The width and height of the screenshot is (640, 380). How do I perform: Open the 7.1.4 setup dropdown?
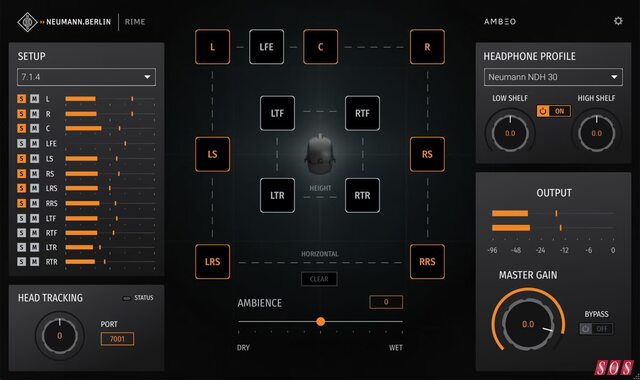pyautogui.click(x=87, y=77)
